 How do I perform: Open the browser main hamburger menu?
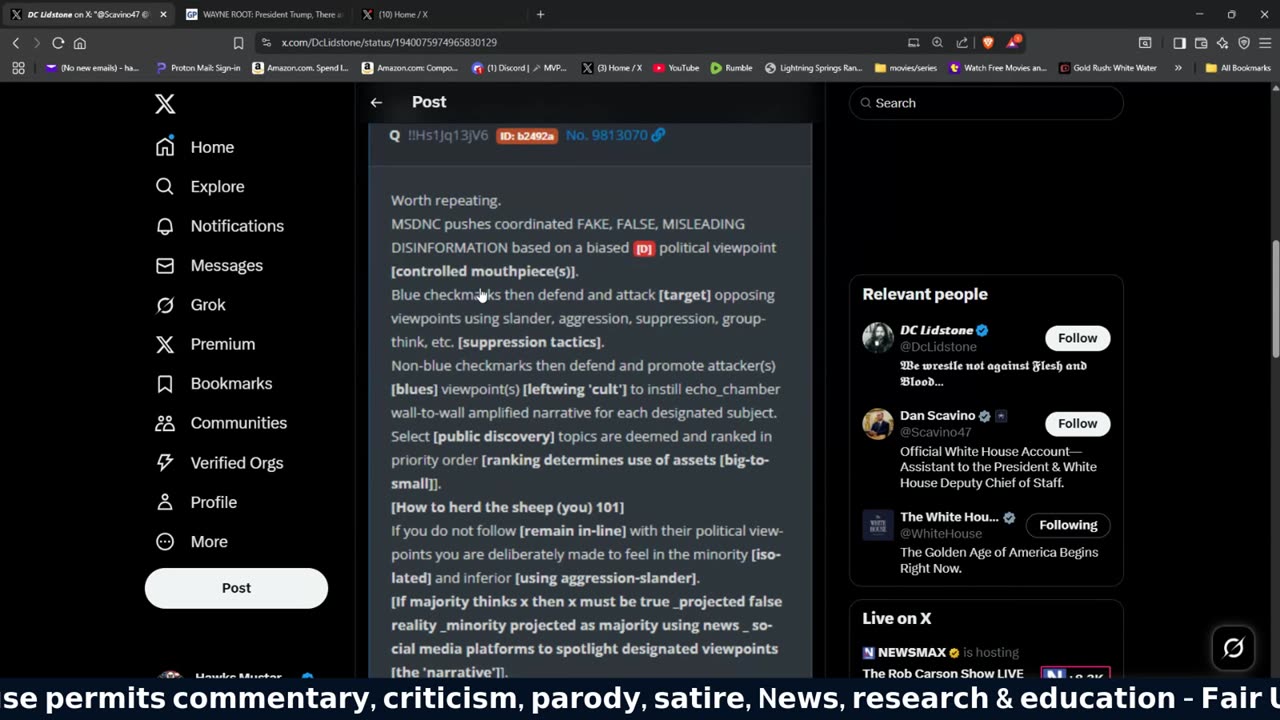point(1265,43)
